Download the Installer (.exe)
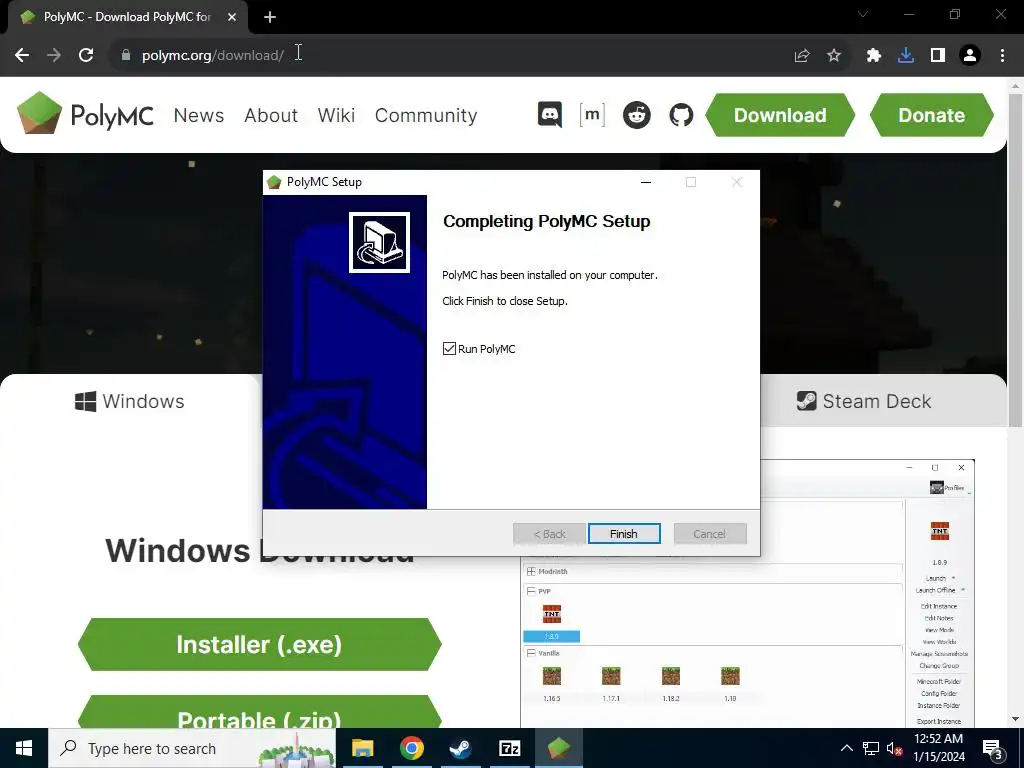 pos(259,645)
